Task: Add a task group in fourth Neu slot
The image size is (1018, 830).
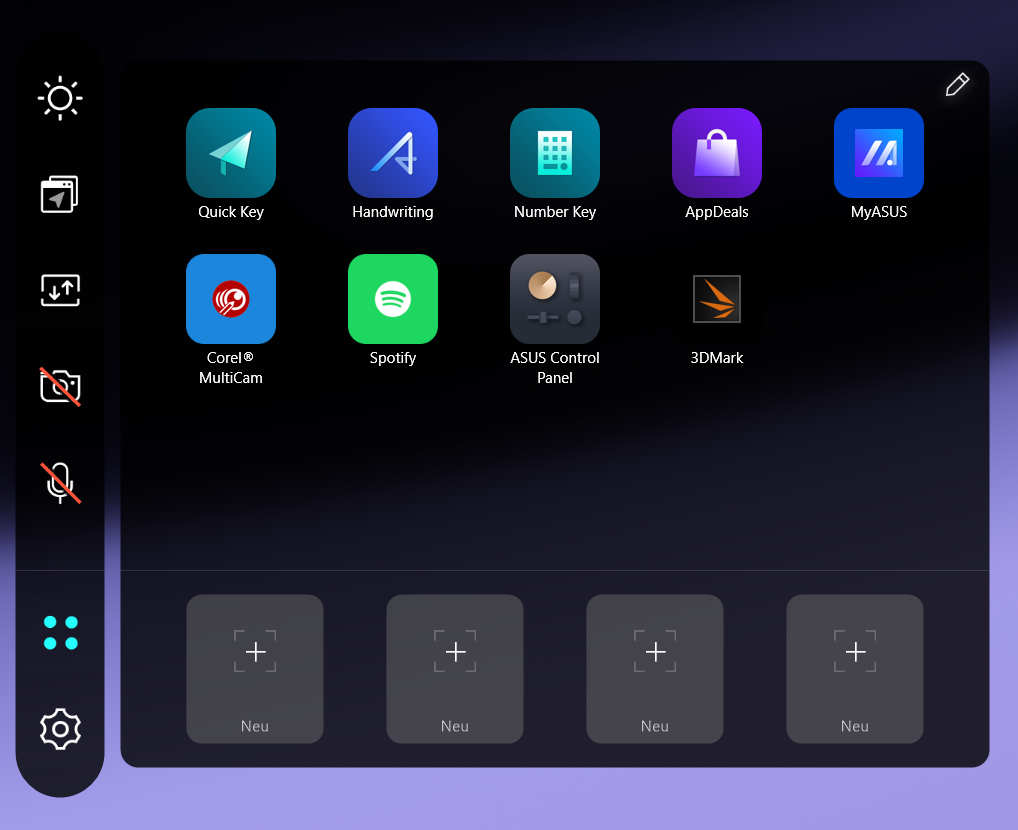Action: tap(854, 669)
